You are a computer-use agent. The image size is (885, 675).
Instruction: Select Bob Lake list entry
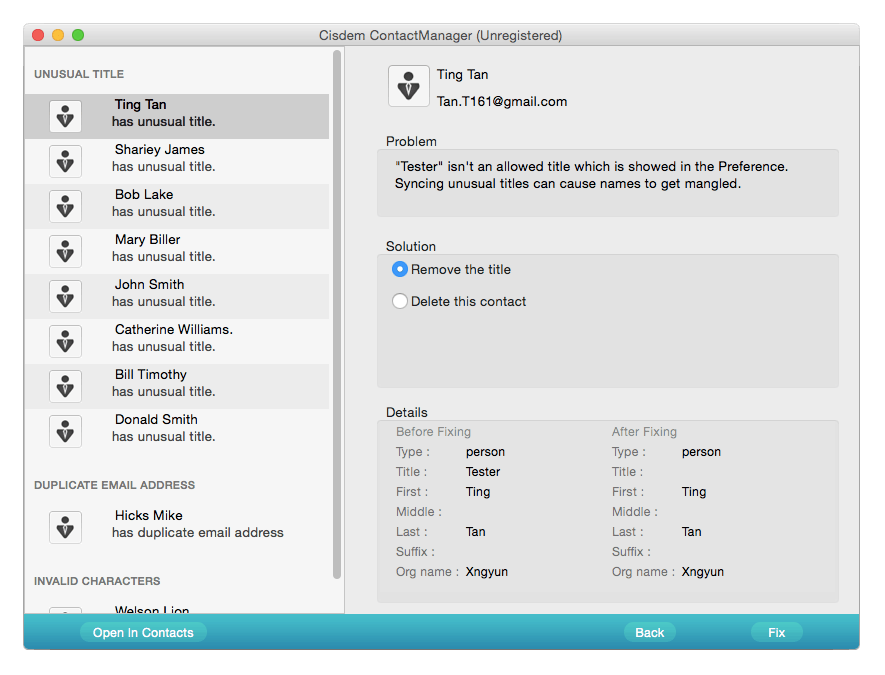pos(177,207)
